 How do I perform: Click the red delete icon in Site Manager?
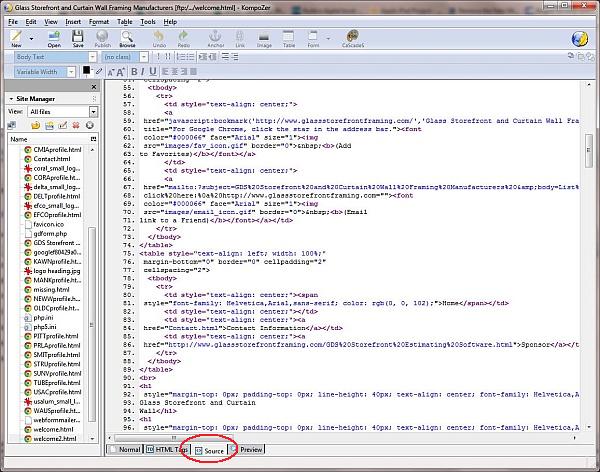click(x=76, y=125)
